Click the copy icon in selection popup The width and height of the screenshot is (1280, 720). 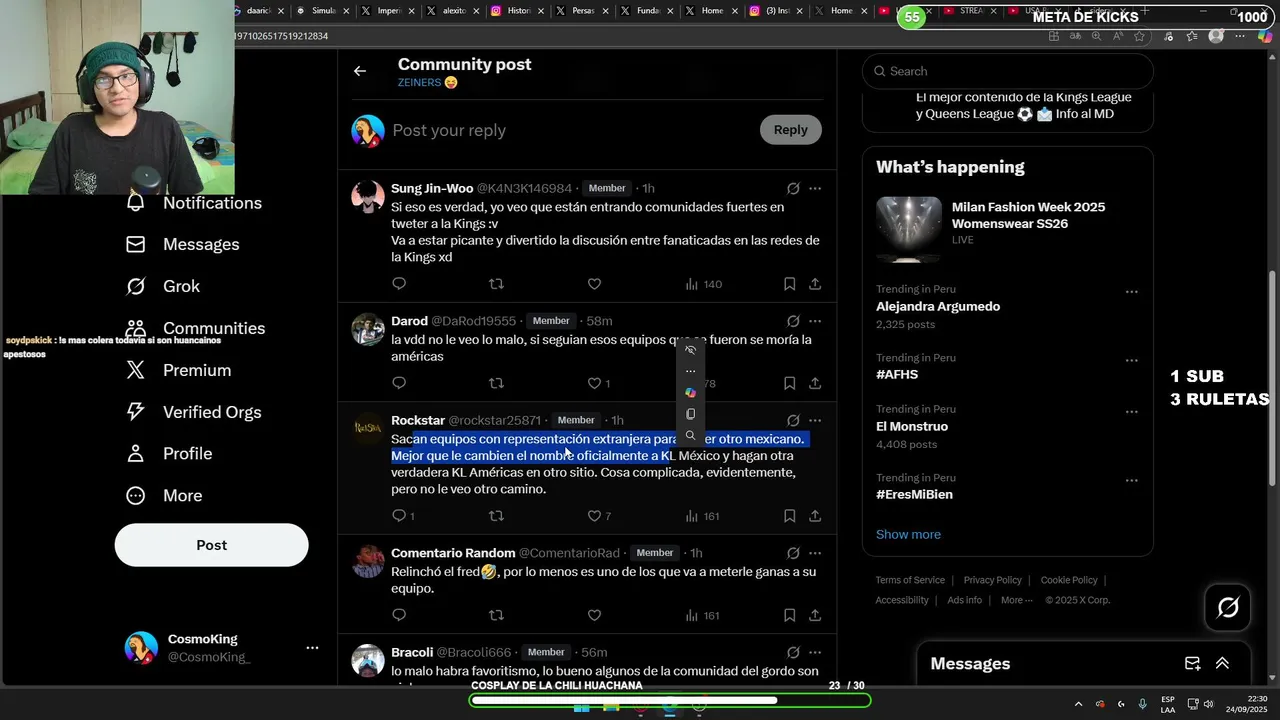690,414
